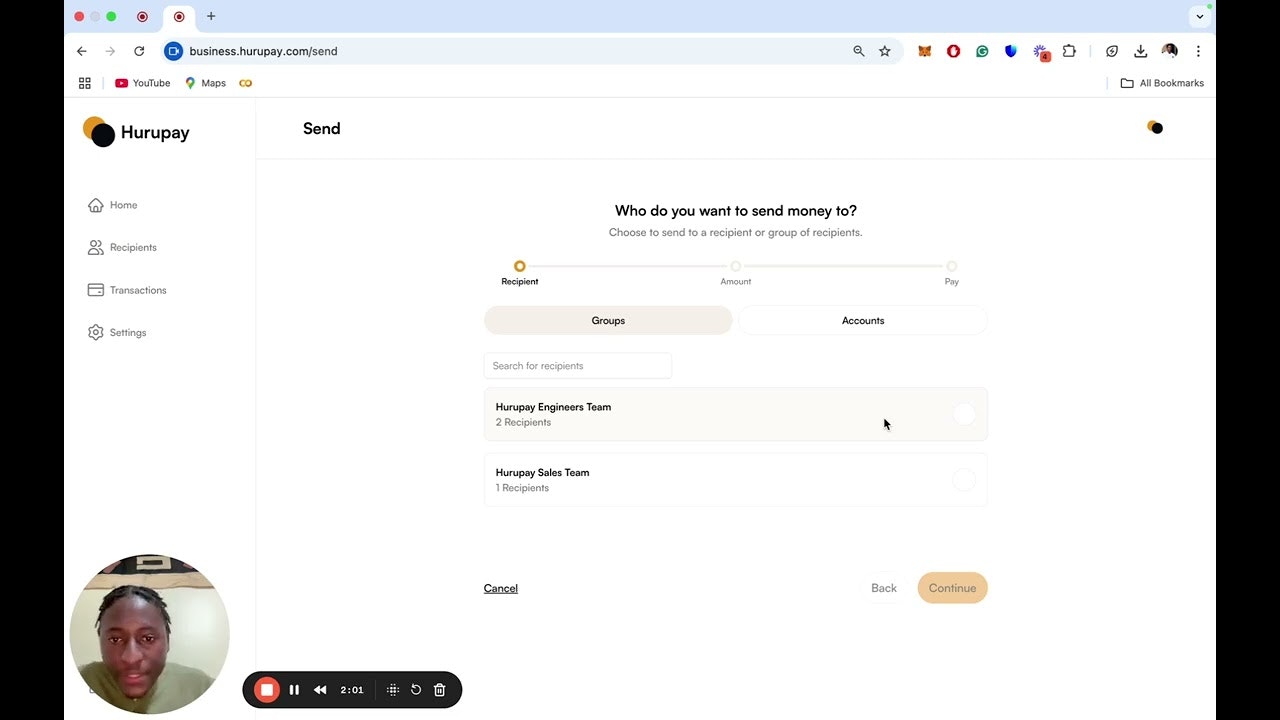This screenshot has height=720, width=1280.
Task: Open the Extensions puzzle icon
Action: pyautogui.click(x=1069, y=51)
